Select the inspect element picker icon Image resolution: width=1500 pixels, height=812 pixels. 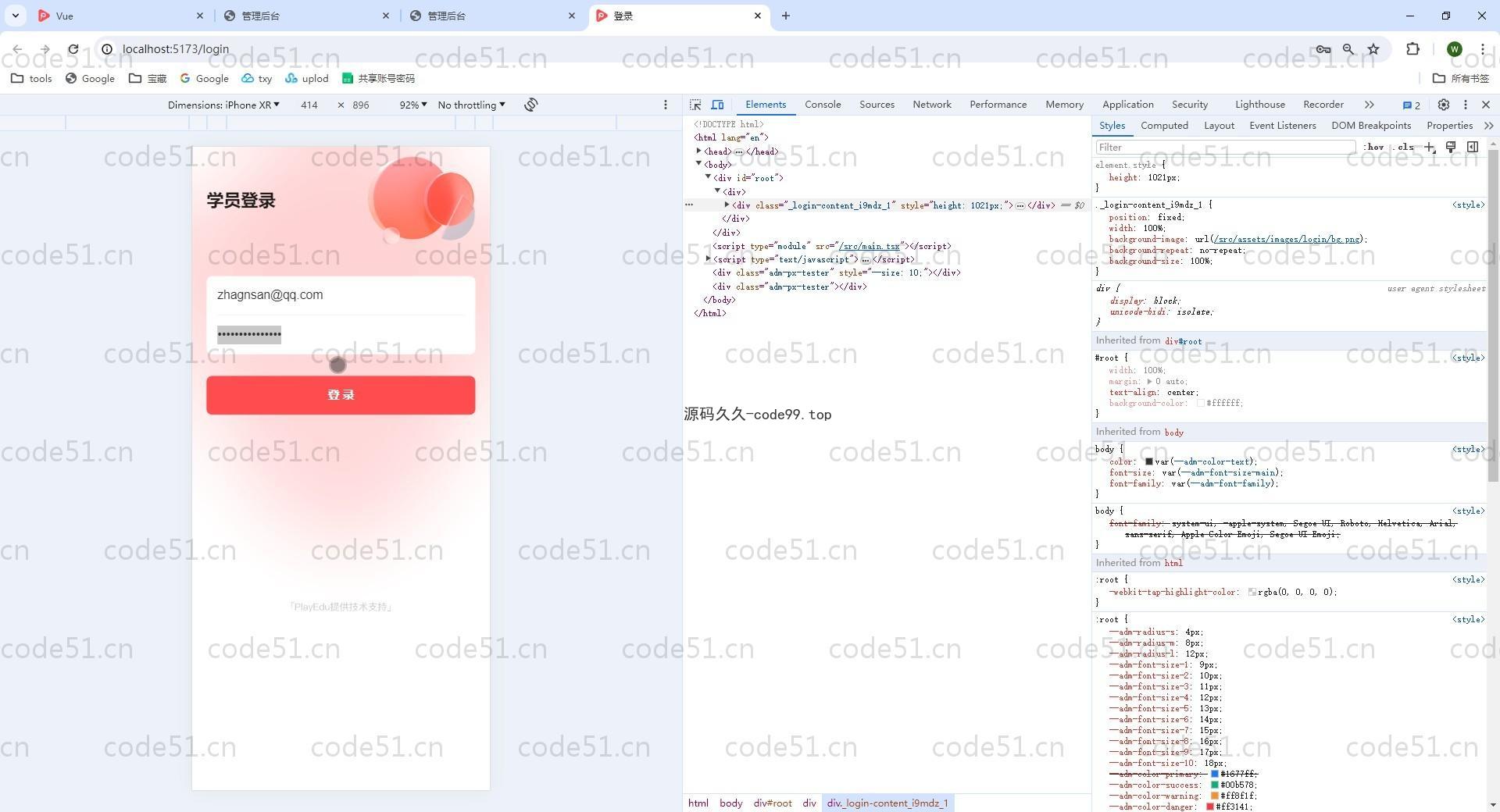tap(695, 105)
